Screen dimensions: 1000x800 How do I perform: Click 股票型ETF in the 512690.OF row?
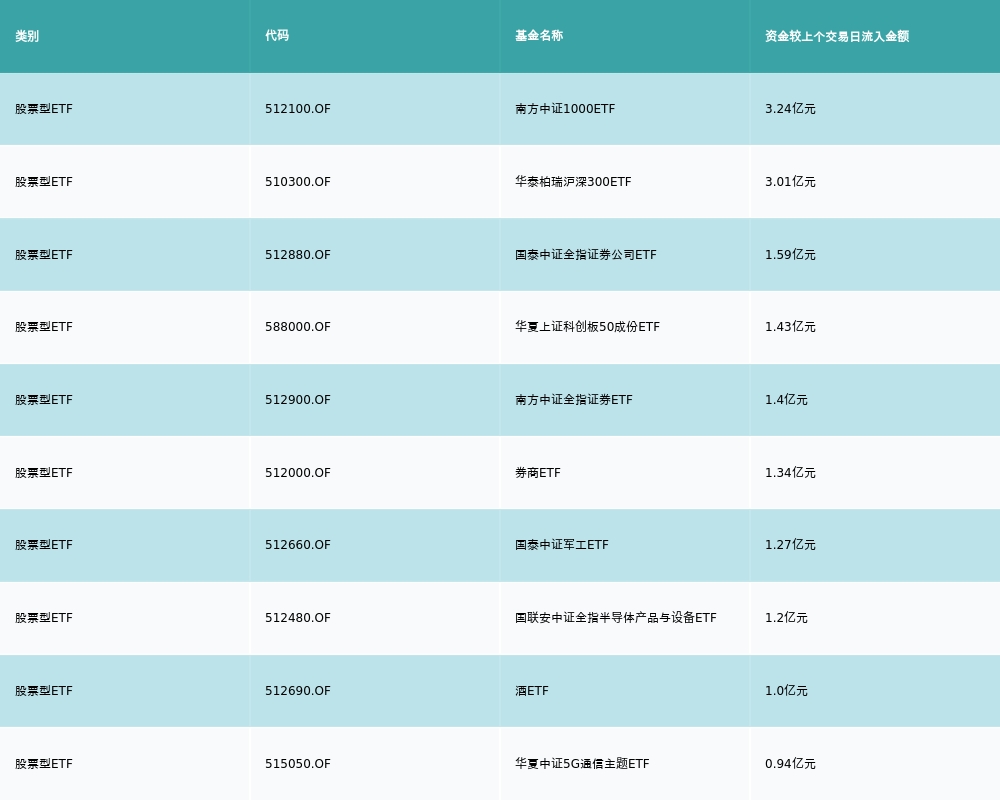tap(44, 691)
